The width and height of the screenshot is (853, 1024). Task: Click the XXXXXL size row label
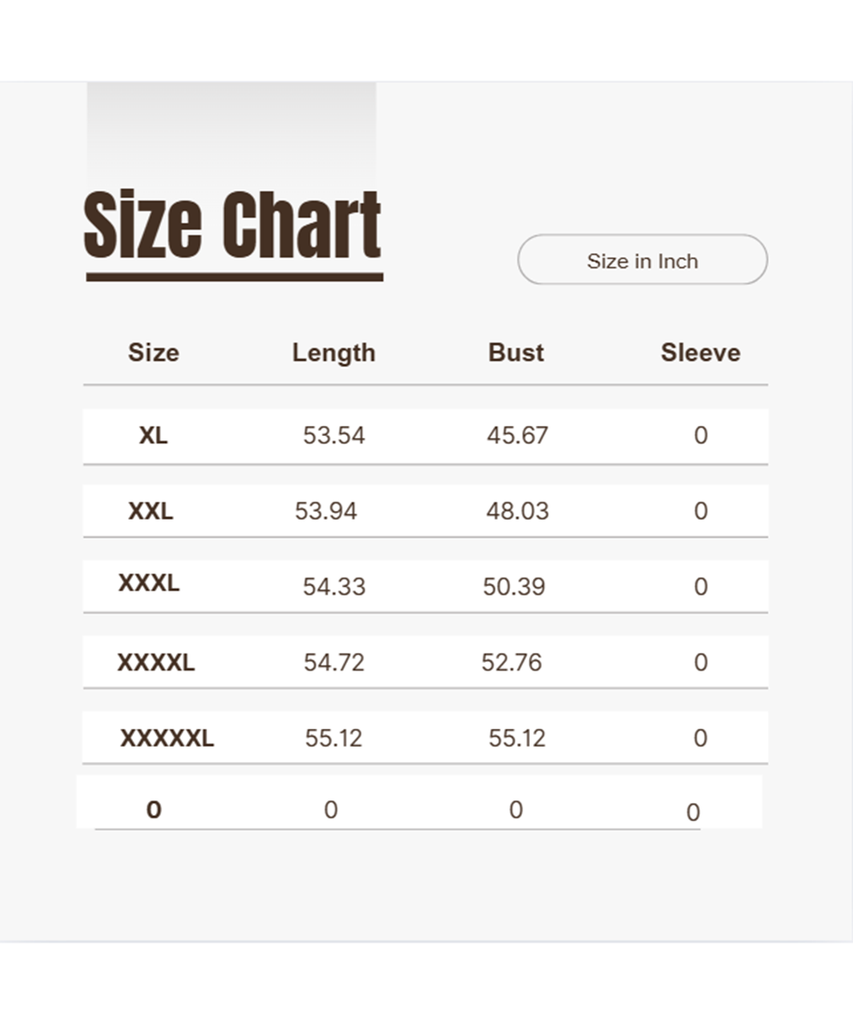[x=167, y=739]
